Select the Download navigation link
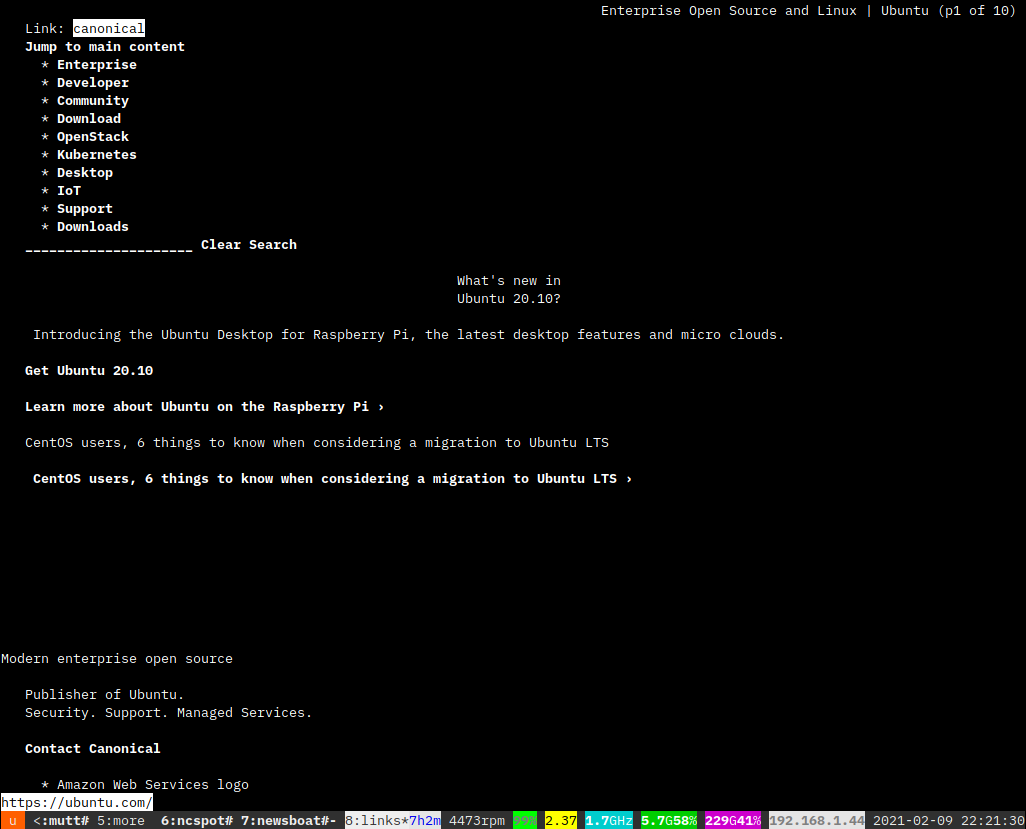This screenshot has height=829, width=1026. pyautogui.click(x=89, y=118)
